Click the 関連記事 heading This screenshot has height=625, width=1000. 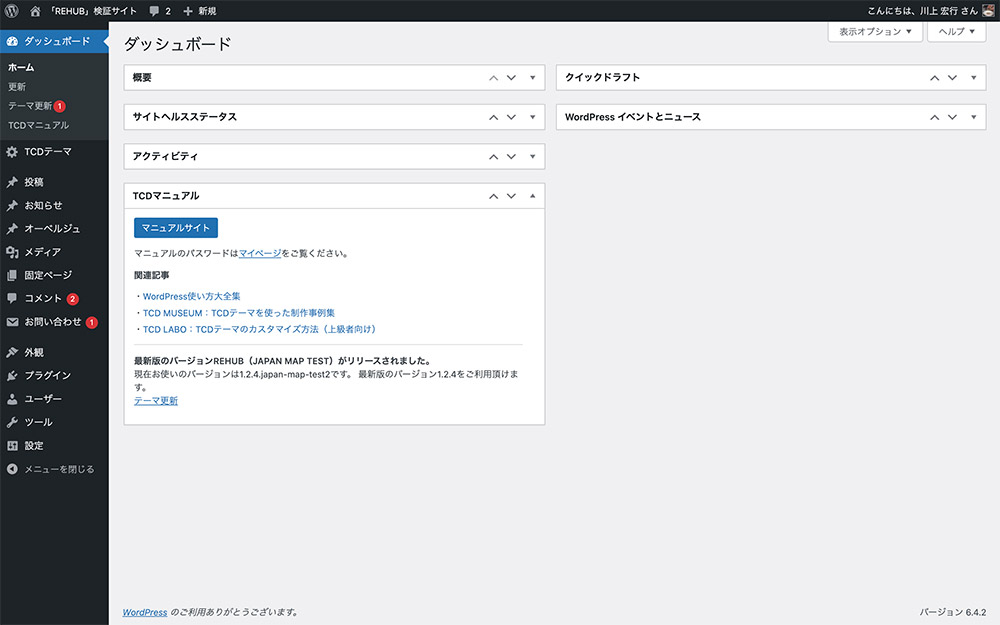(152, 276)
